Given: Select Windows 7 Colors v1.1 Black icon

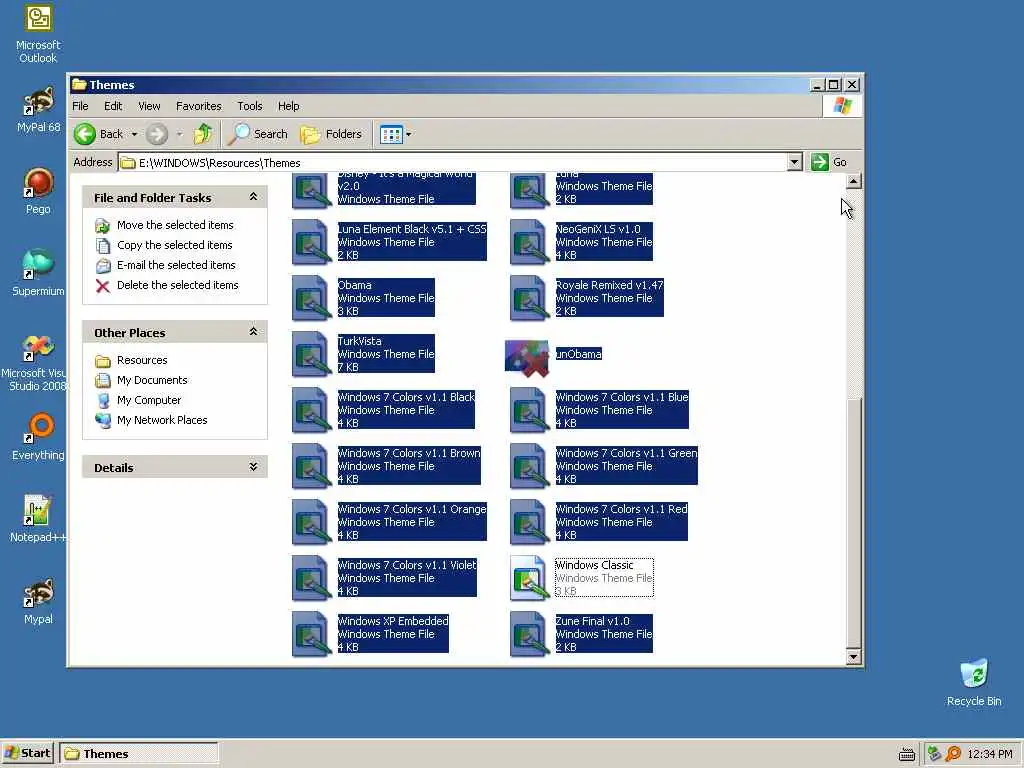Looking at the screenshot, I should point(312,410).
